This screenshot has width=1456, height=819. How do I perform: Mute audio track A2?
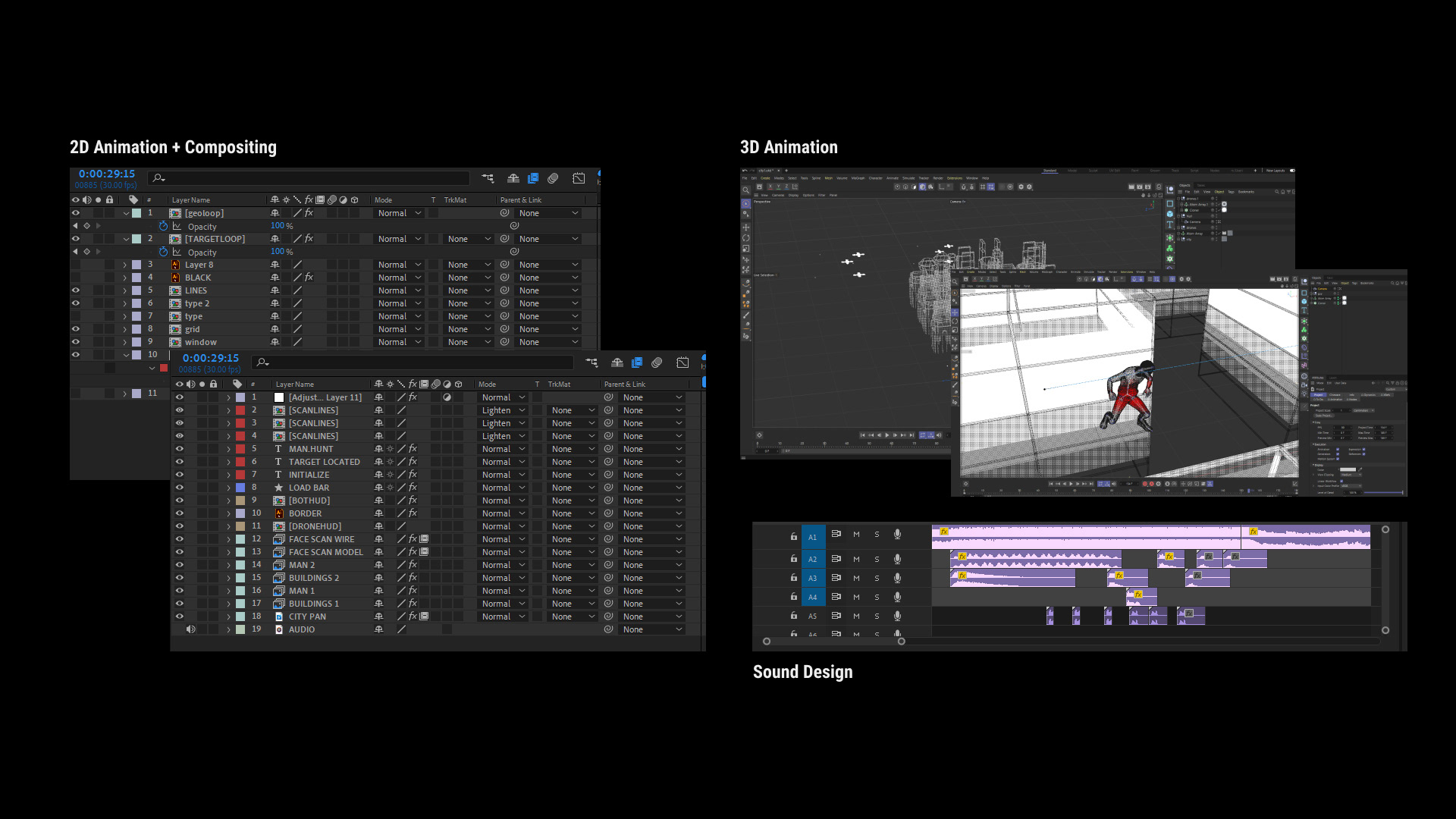pyautogui.click(x=856, y=559)
